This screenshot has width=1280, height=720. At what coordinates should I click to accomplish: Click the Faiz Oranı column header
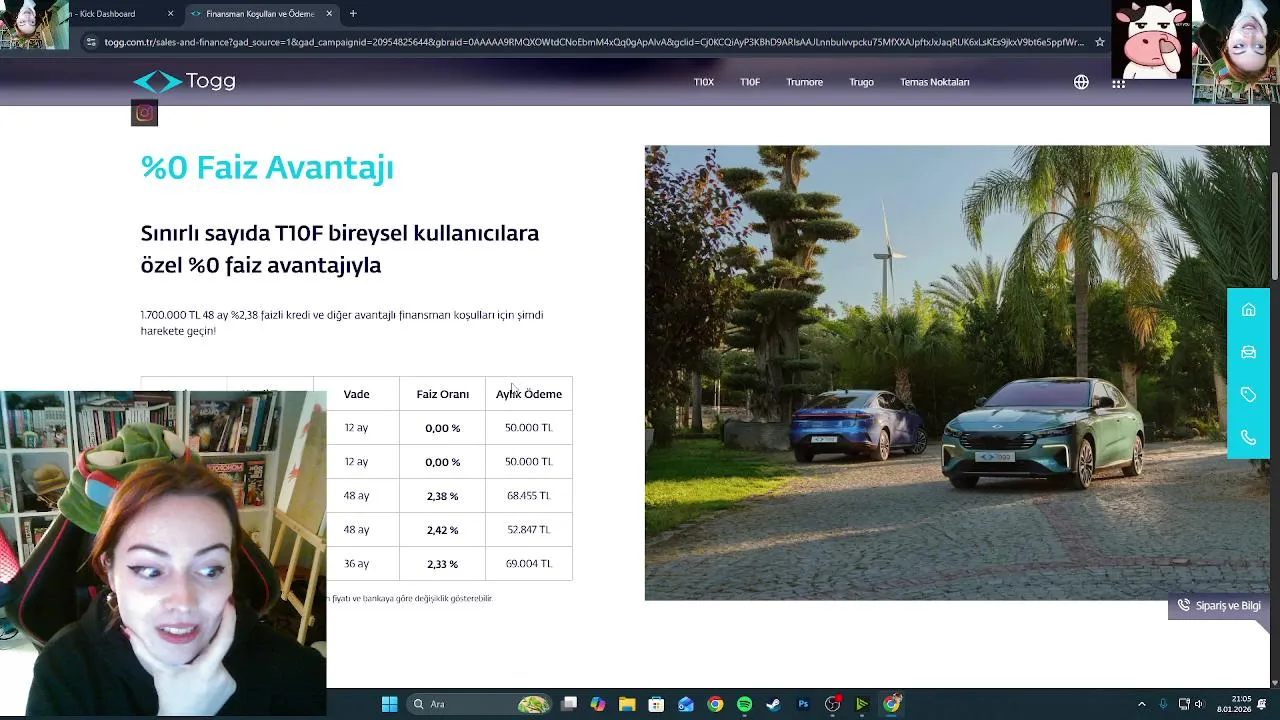[442, 394]
